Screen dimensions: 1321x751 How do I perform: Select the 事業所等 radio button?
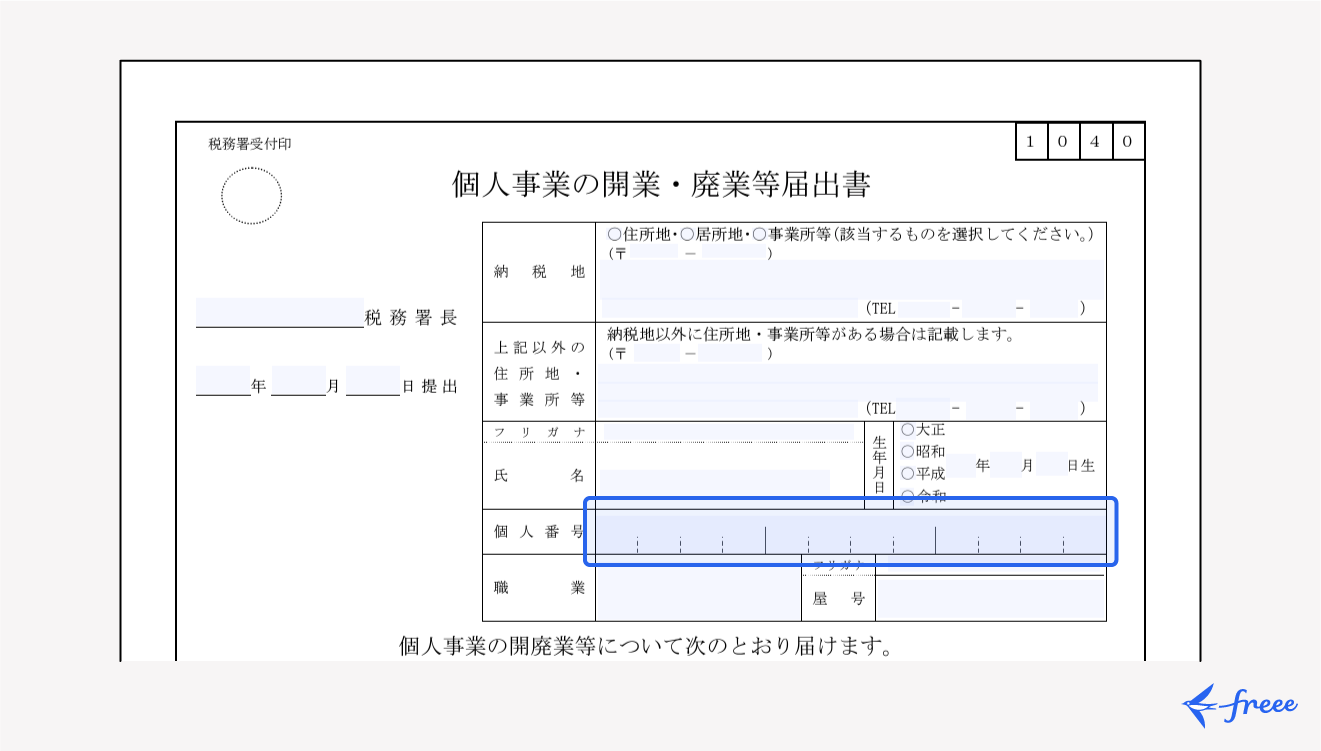coord(759,234)
